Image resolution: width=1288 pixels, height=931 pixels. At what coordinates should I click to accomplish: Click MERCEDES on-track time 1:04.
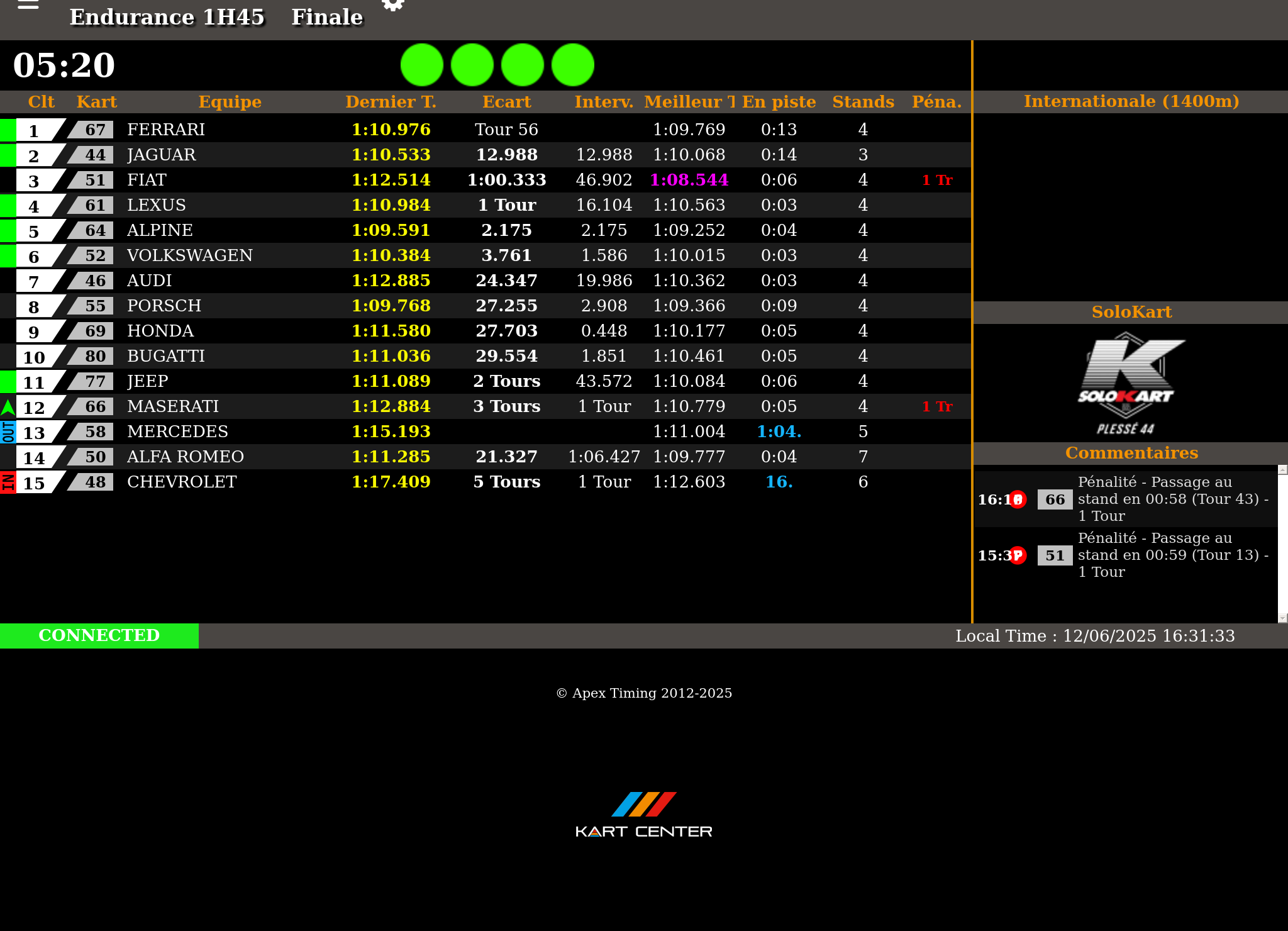click(x=779, y=432)
